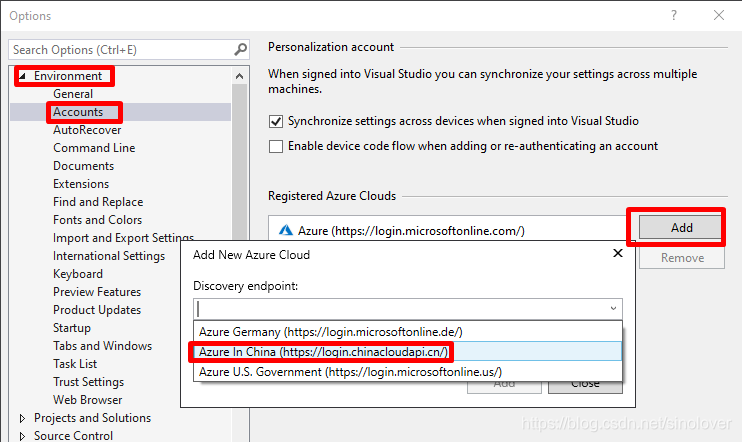Open Web Browser settings

pyautogui.click(x=88, y=399)
